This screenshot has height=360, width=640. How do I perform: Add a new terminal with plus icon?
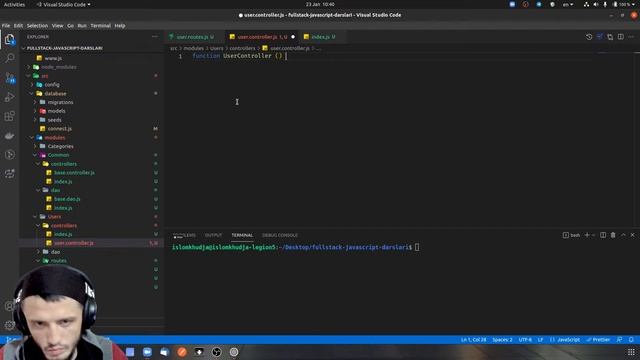(587, 235)
